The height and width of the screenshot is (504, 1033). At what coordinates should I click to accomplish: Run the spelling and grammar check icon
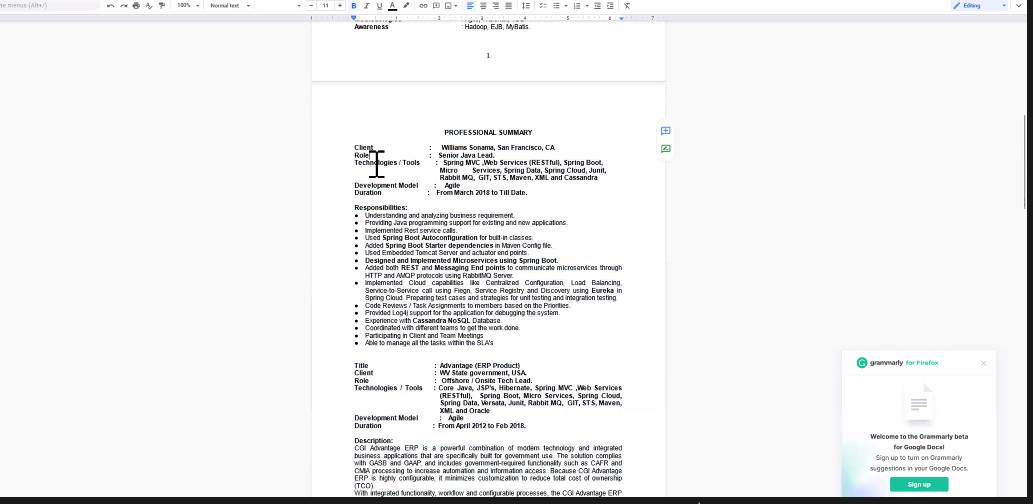(x=149, y=5)
